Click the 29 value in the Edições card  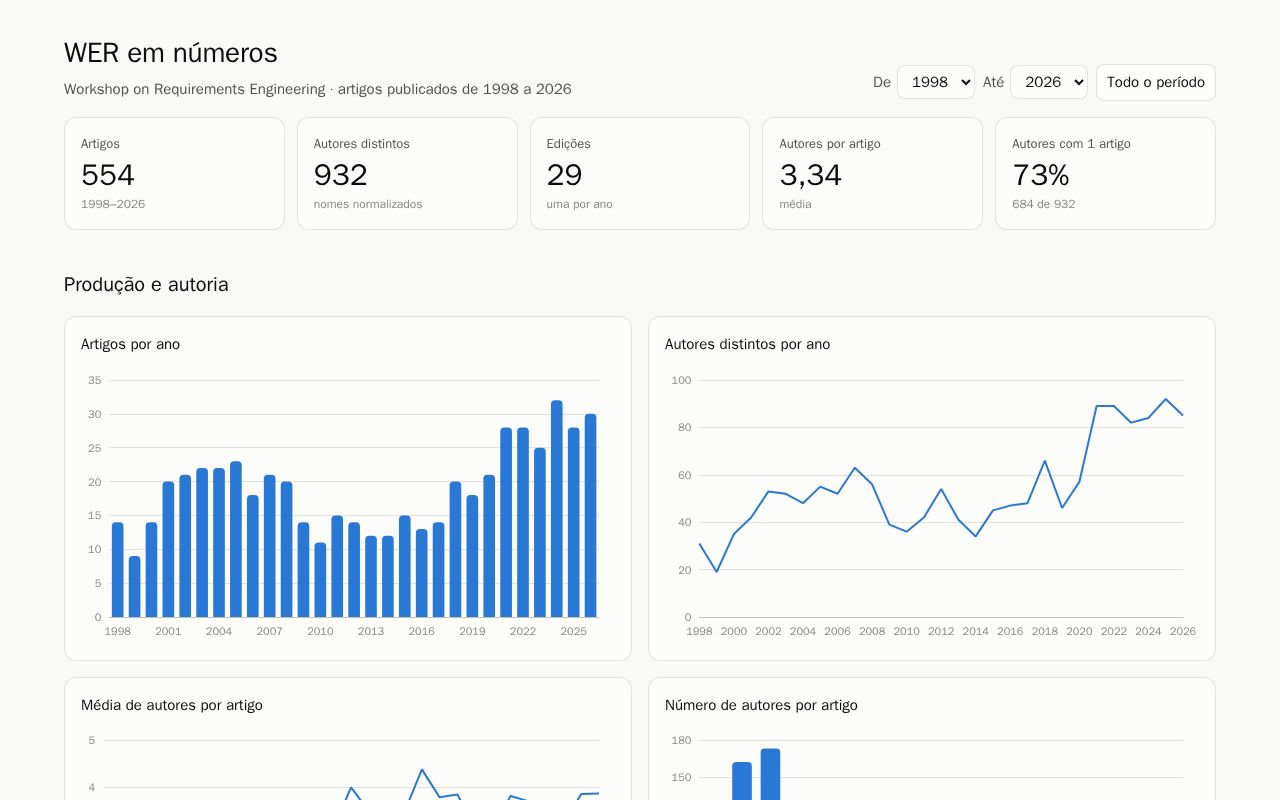pos(565,175)
